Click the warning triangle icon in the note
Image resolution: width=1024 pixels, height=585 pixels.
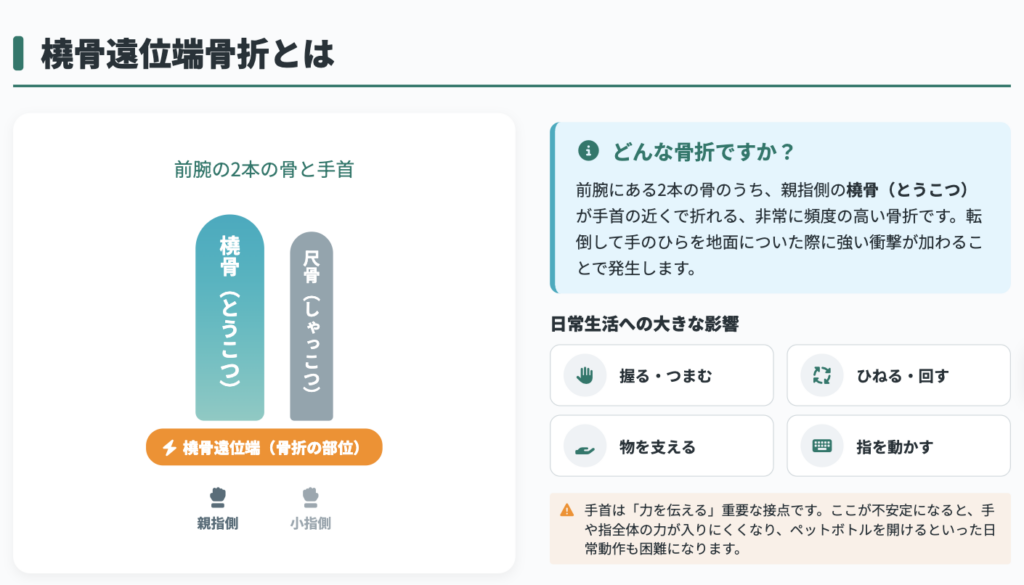567,510
